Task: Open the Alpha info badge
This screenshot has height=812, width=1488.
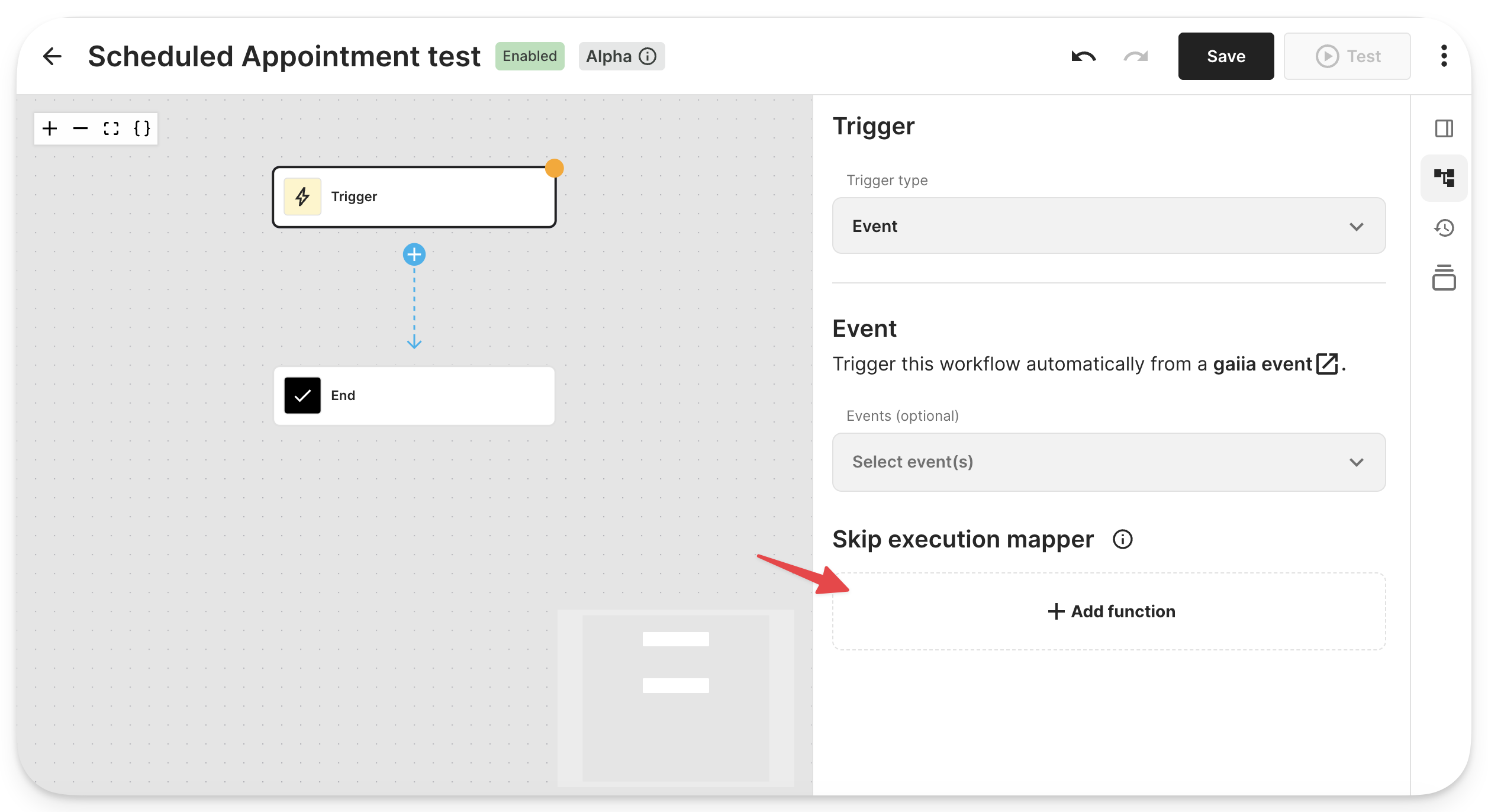Action: click(x=621, y=56)
